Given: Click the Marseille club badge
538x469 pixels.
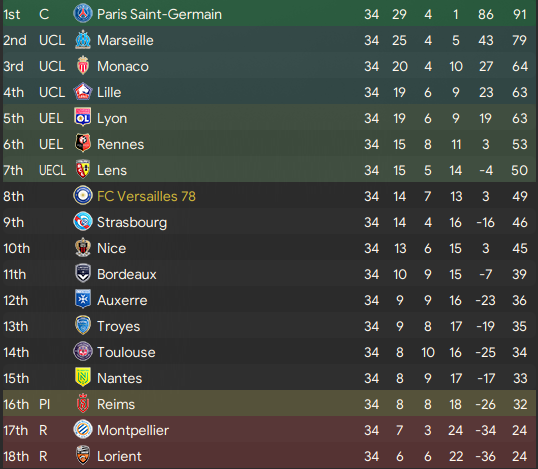Looking at the screenshot, I should [x=83, y=40].
